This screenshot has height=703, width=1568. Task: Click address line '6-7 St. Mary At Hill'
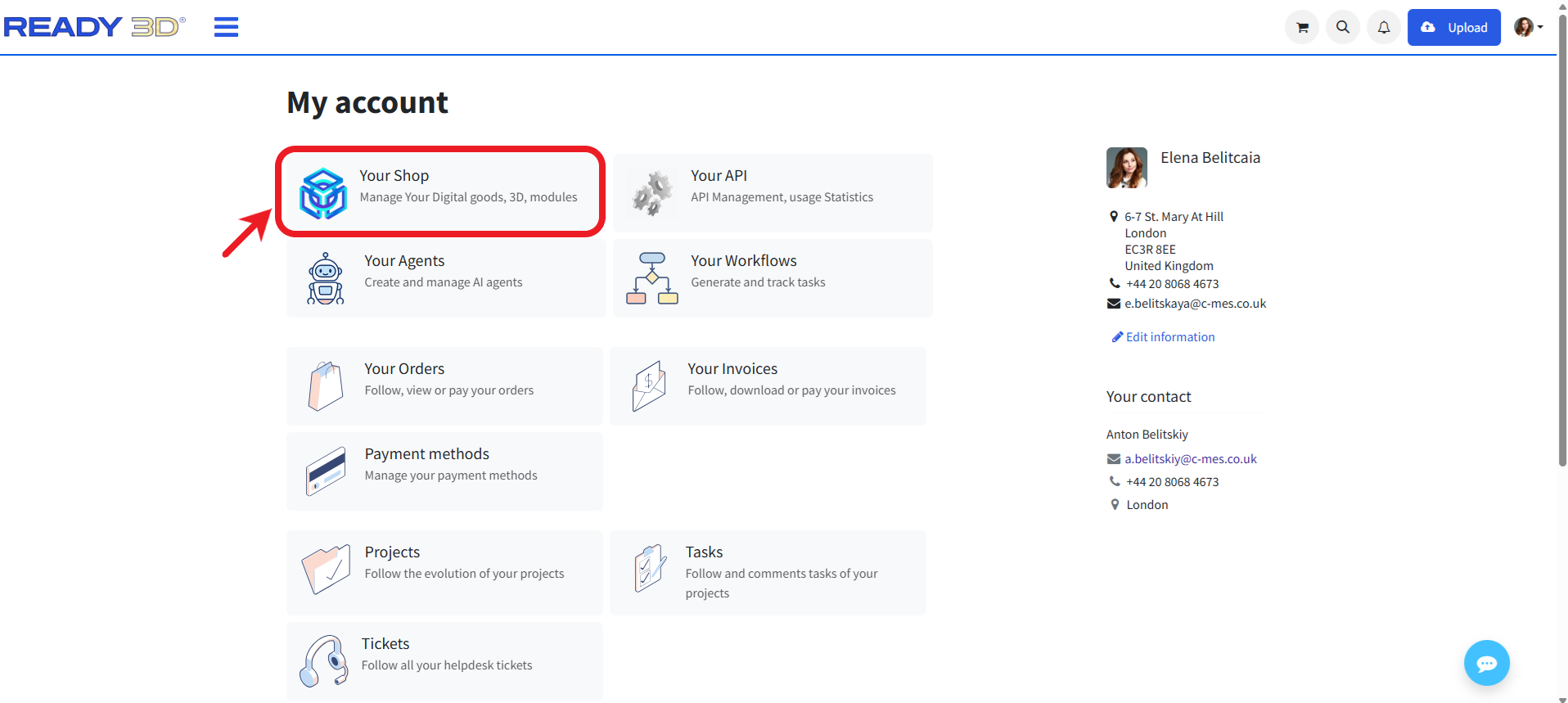click(x=1174, y=216)
